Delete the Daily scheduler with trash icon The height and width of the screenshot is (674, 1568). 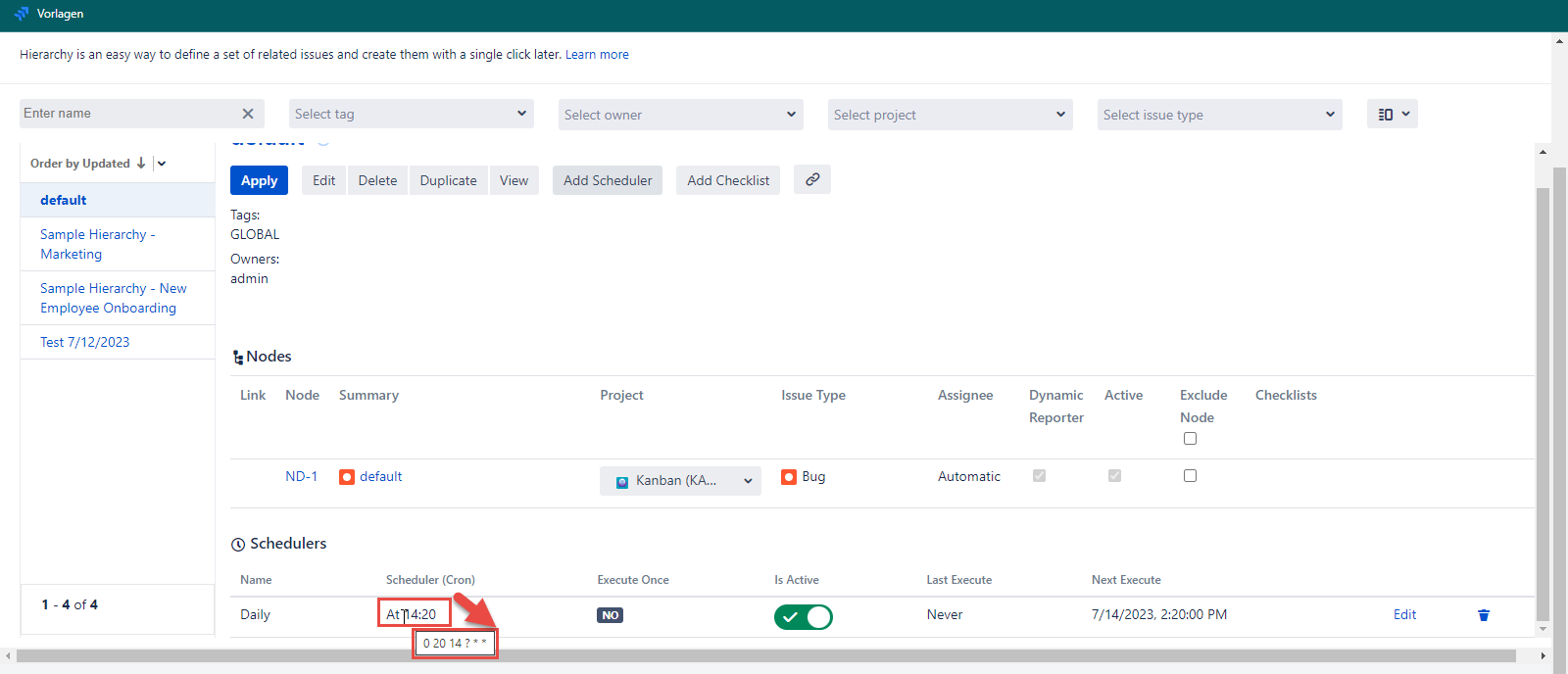[1483, 615]
